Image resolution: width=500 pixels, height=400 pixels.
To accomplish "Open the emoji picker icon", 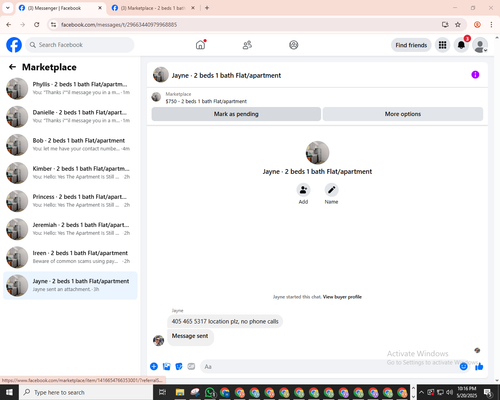I will [x=463, y=367].
